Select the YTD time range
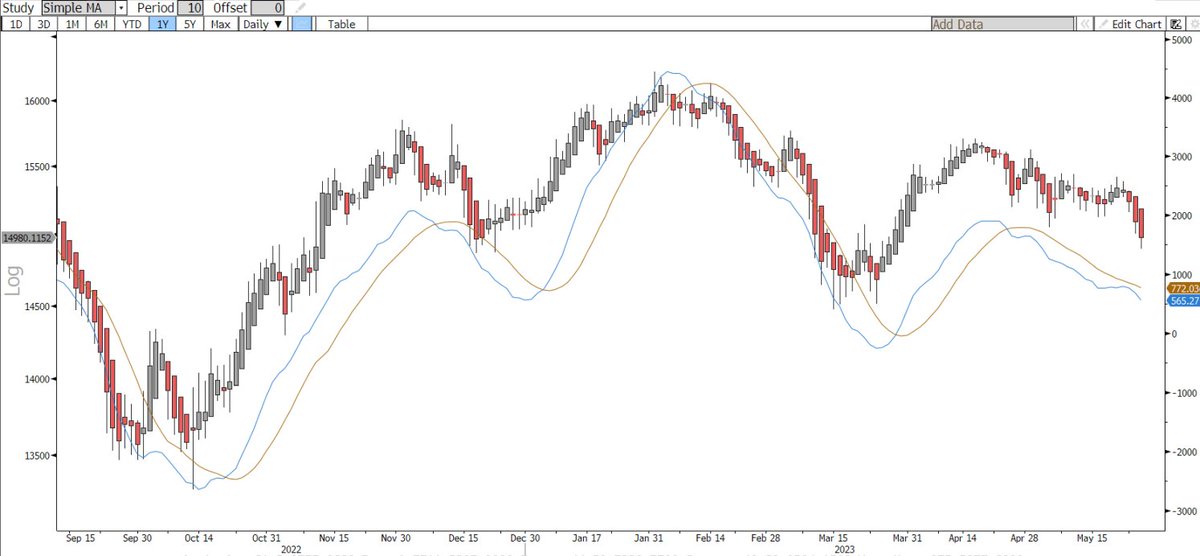 click(131, 23)
